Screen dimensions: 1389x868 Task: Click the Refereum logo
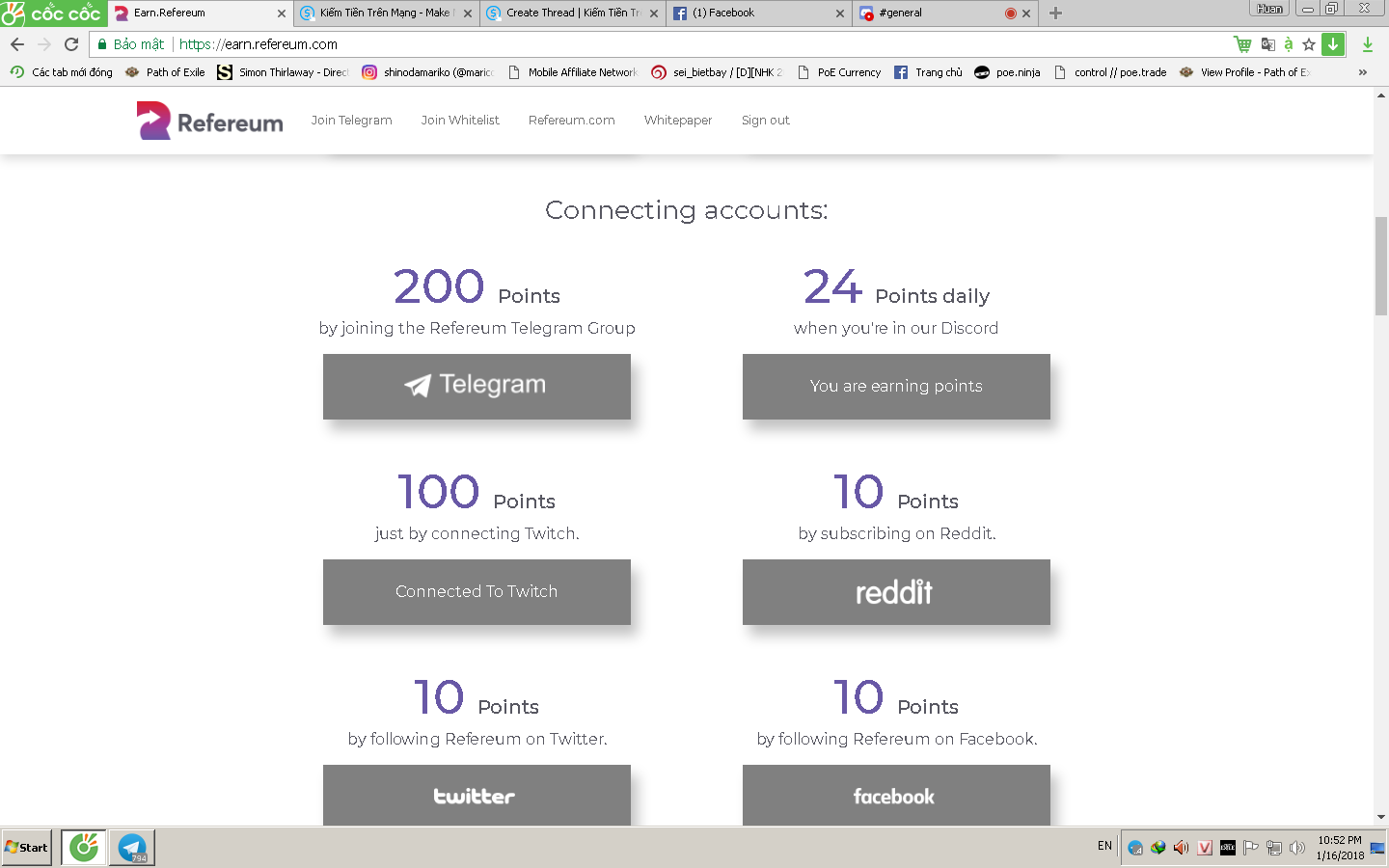click(x=210, y=122)
